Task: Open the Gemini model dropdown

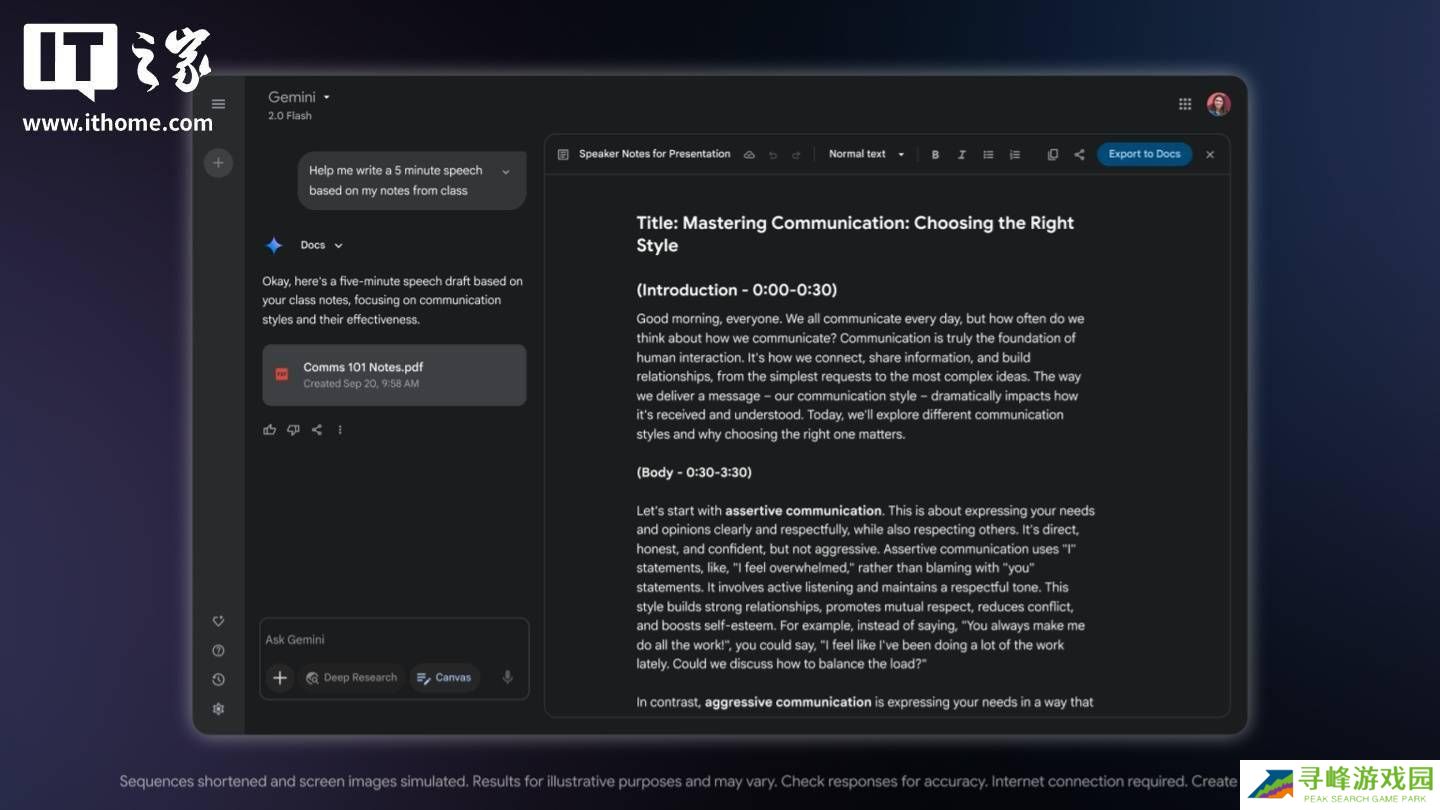Action: point(299,97)
